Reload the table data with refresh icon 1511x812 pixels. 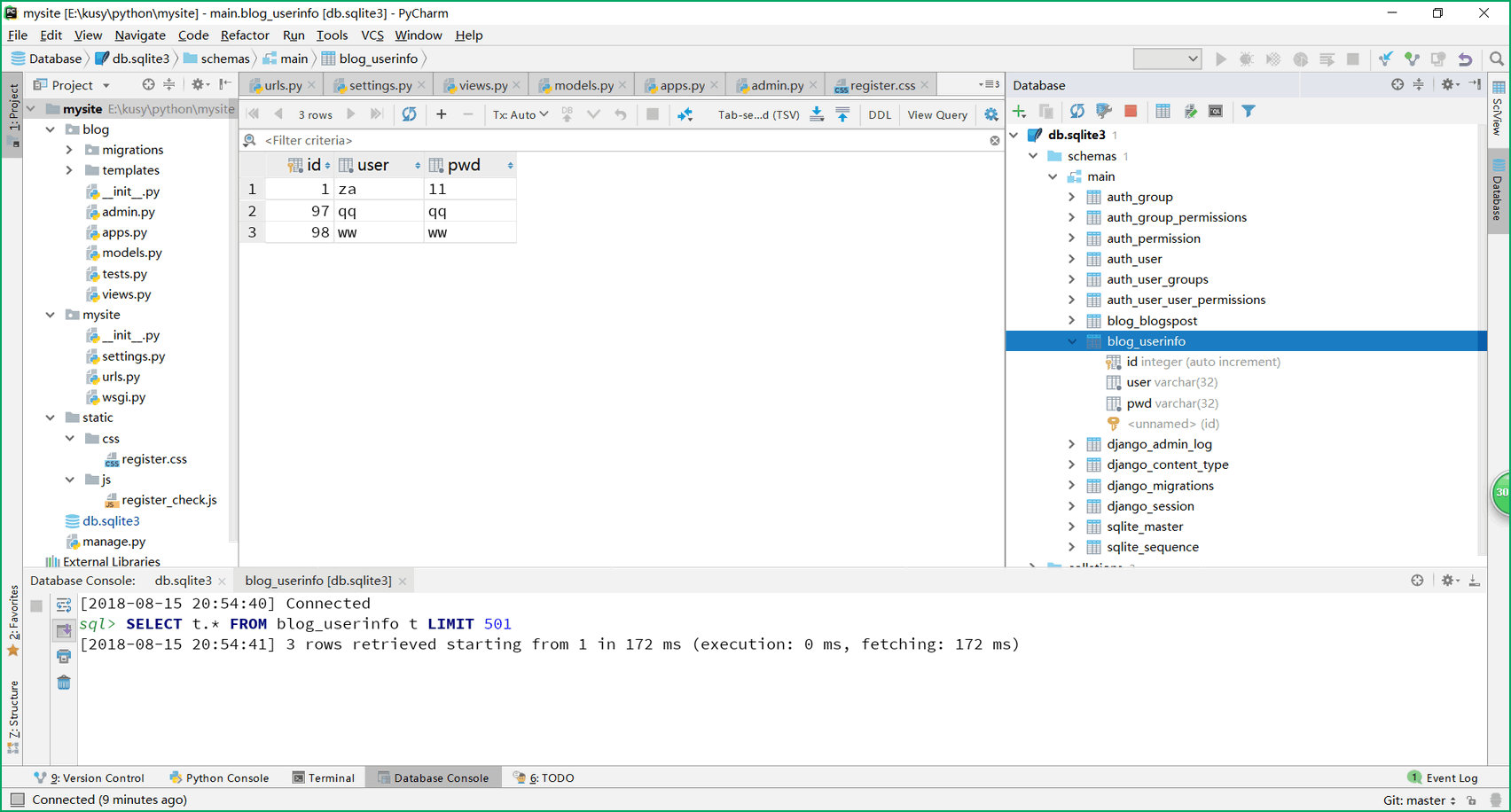(x=409, y=114)
